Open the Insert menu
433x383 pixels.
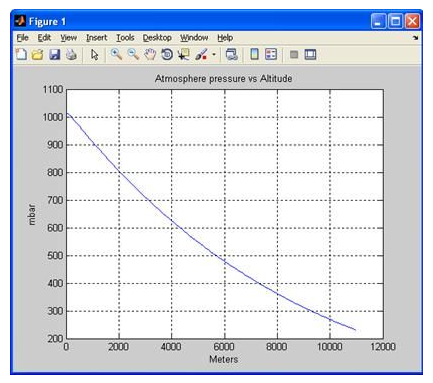point(97,38)
